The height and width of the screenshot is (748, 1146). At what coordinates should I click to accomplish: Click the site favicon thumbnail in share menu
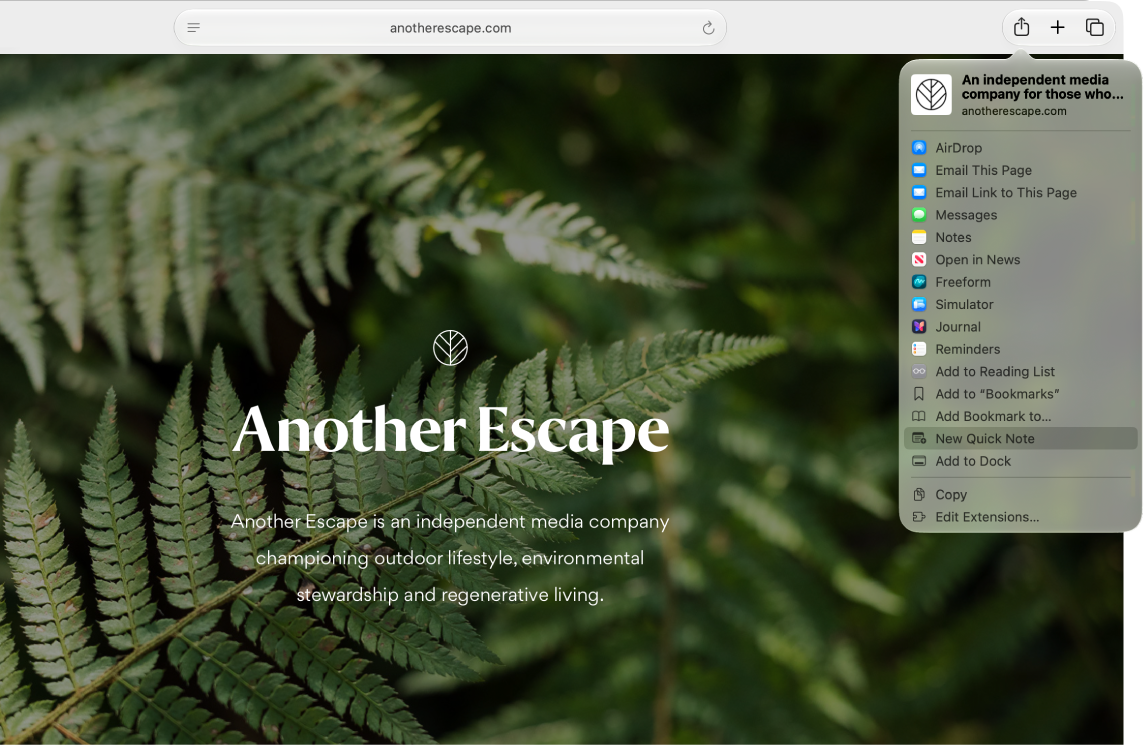(933, 95)
